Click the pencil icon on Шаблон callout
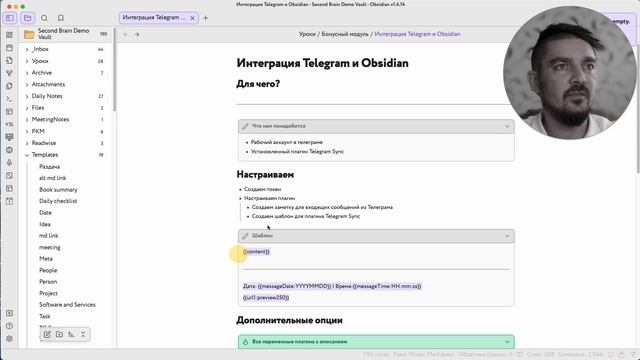640x360 pixels. point(245,236)
